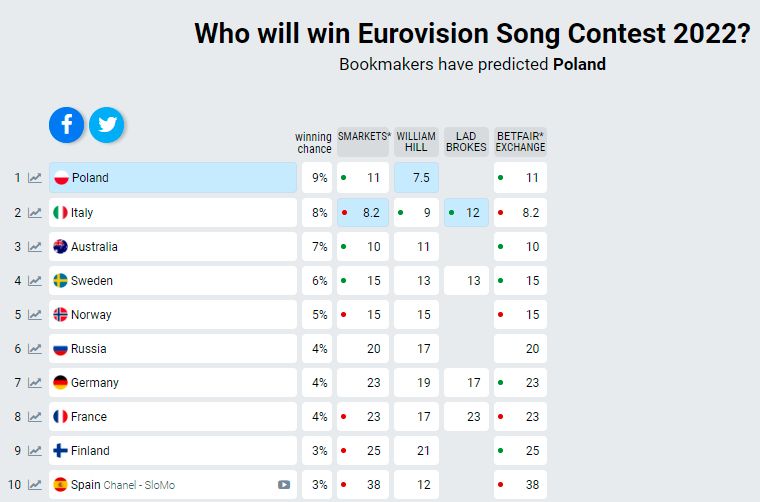
Task: Open Poland's odds trend chart icon
Action: tap(35, 178)
